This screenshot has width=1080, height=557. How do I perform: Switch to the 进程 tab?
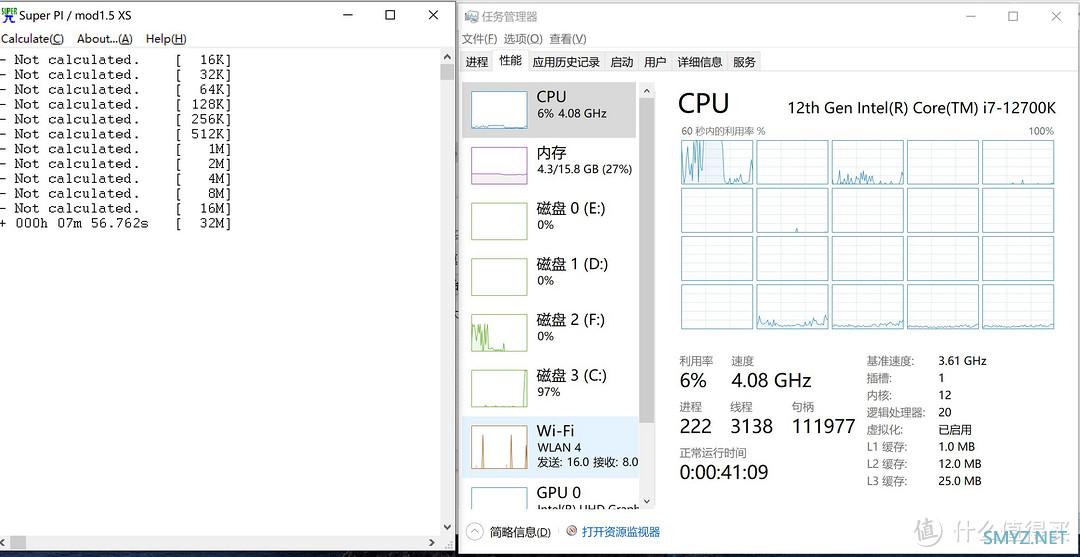(477, 62)
